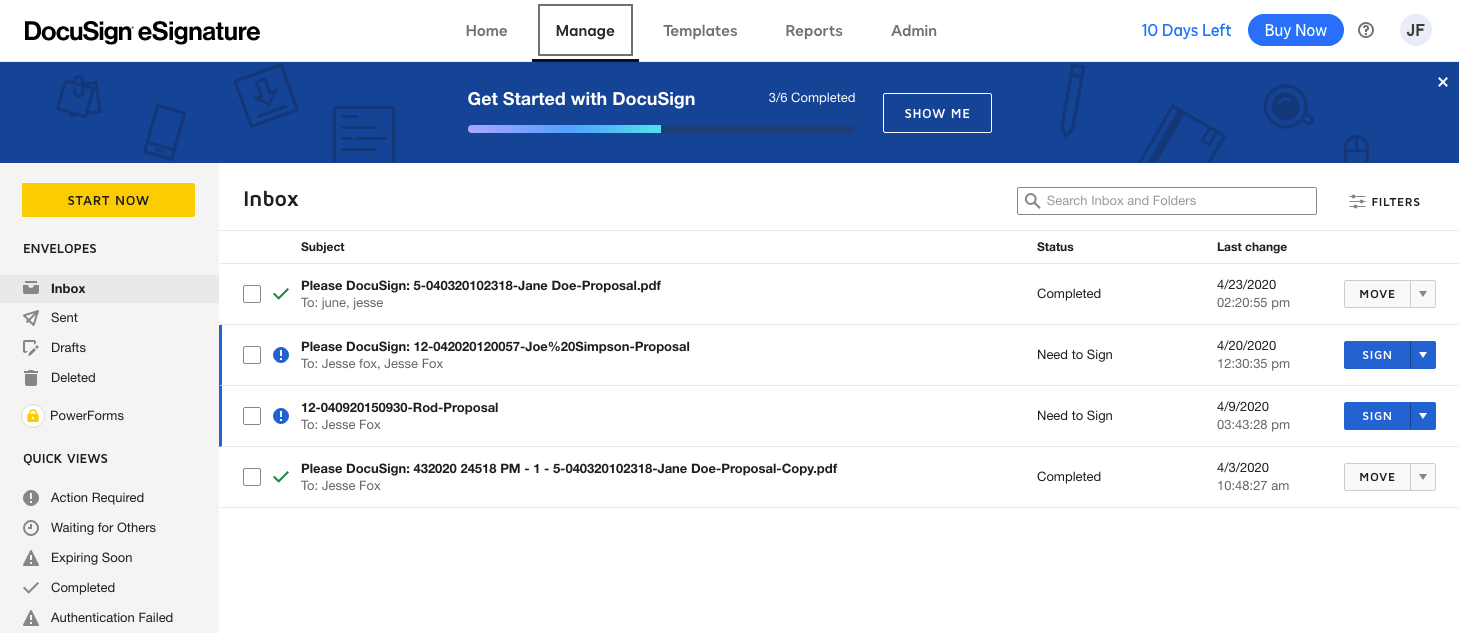Select checkbox for Rod-Proposal envelope
Image resolution: width=1459 pixels, height=633 pixels.
[x=252, y=416]
